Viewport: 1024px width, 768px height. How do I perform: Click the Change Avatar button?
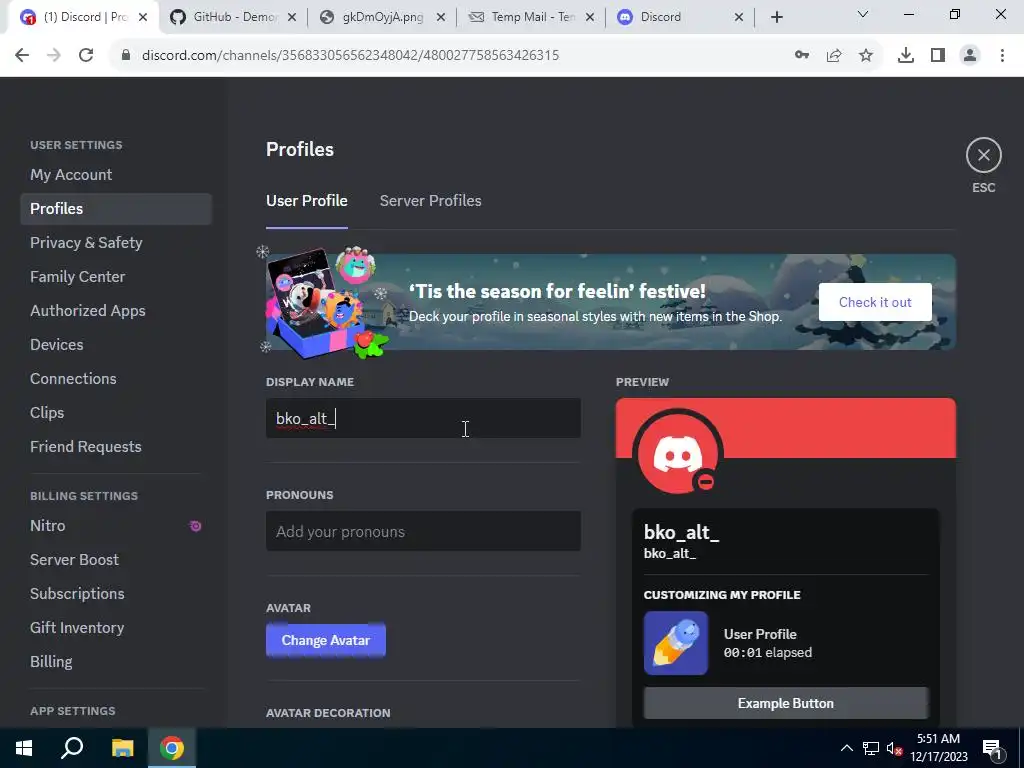[326, 641]
